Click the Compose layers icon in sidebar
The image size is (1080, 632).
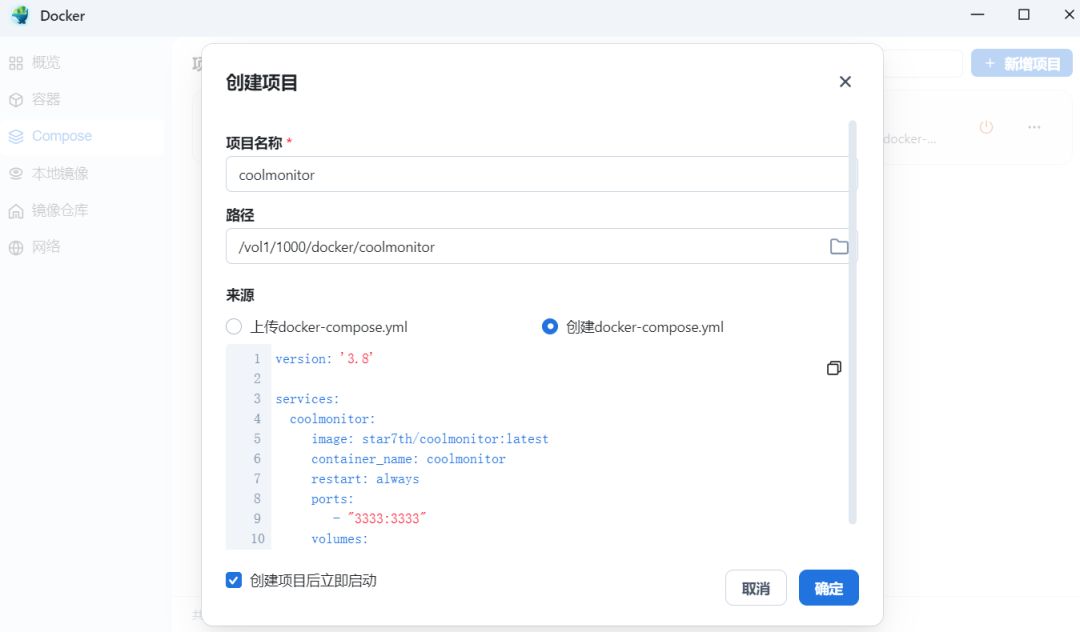(x=16, y=136)
